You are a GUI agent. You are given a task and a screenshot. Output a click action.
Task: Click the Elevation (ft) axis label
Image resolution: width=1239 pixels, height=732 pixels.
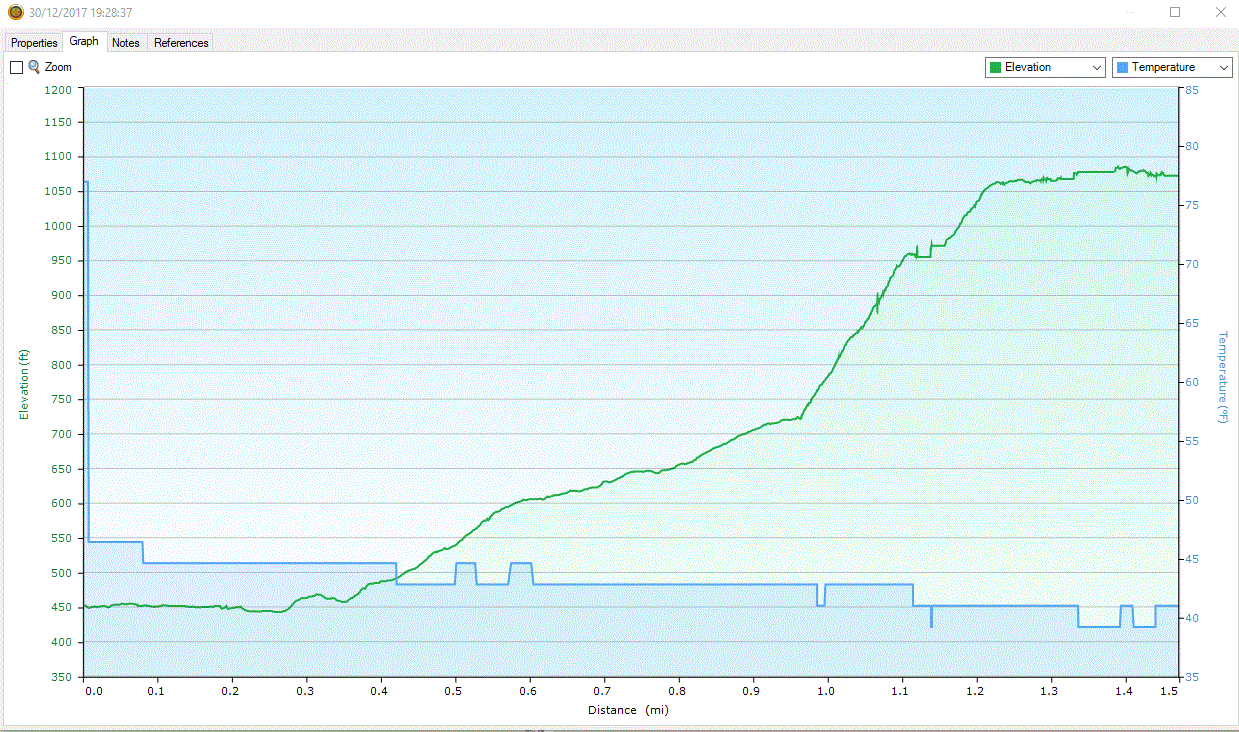(25, 384)
